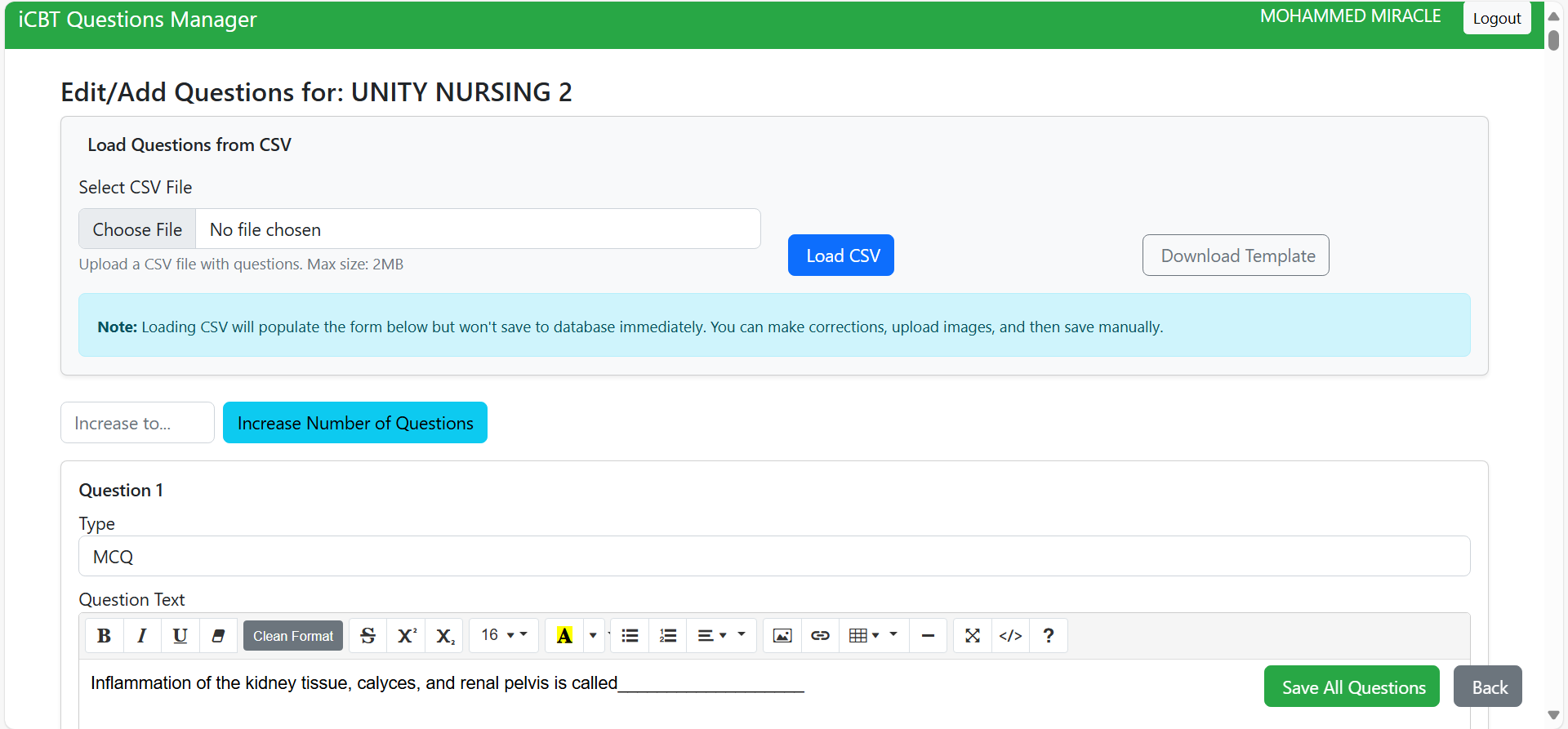The height and width of the screenshot is (729, 1568).
Task: Apply subscript formatting
Action: (444, 636)
